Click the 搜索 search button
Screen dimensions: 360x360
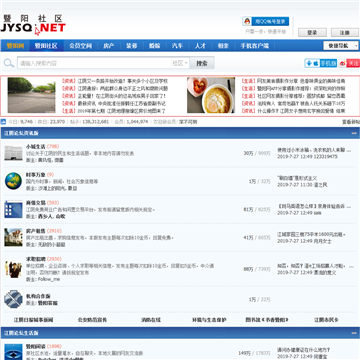tap(202, 63)
